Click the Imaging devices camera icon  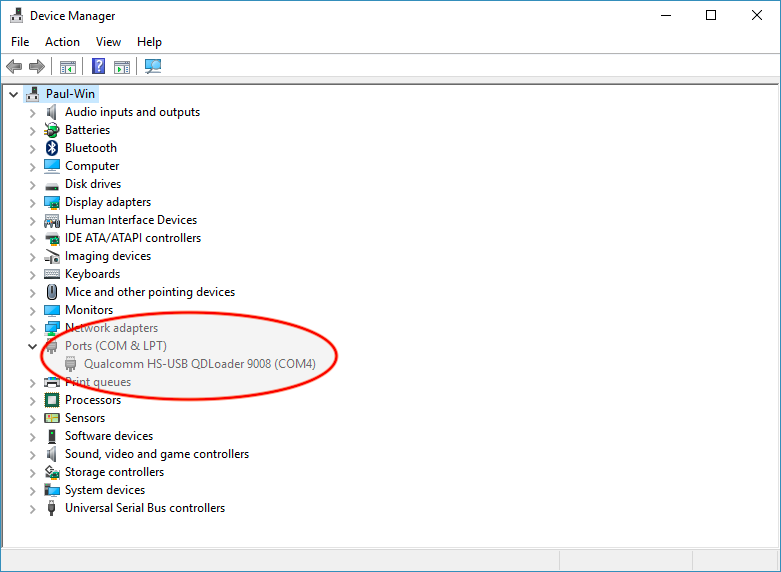pyautogui.click(x=52, y=257)
